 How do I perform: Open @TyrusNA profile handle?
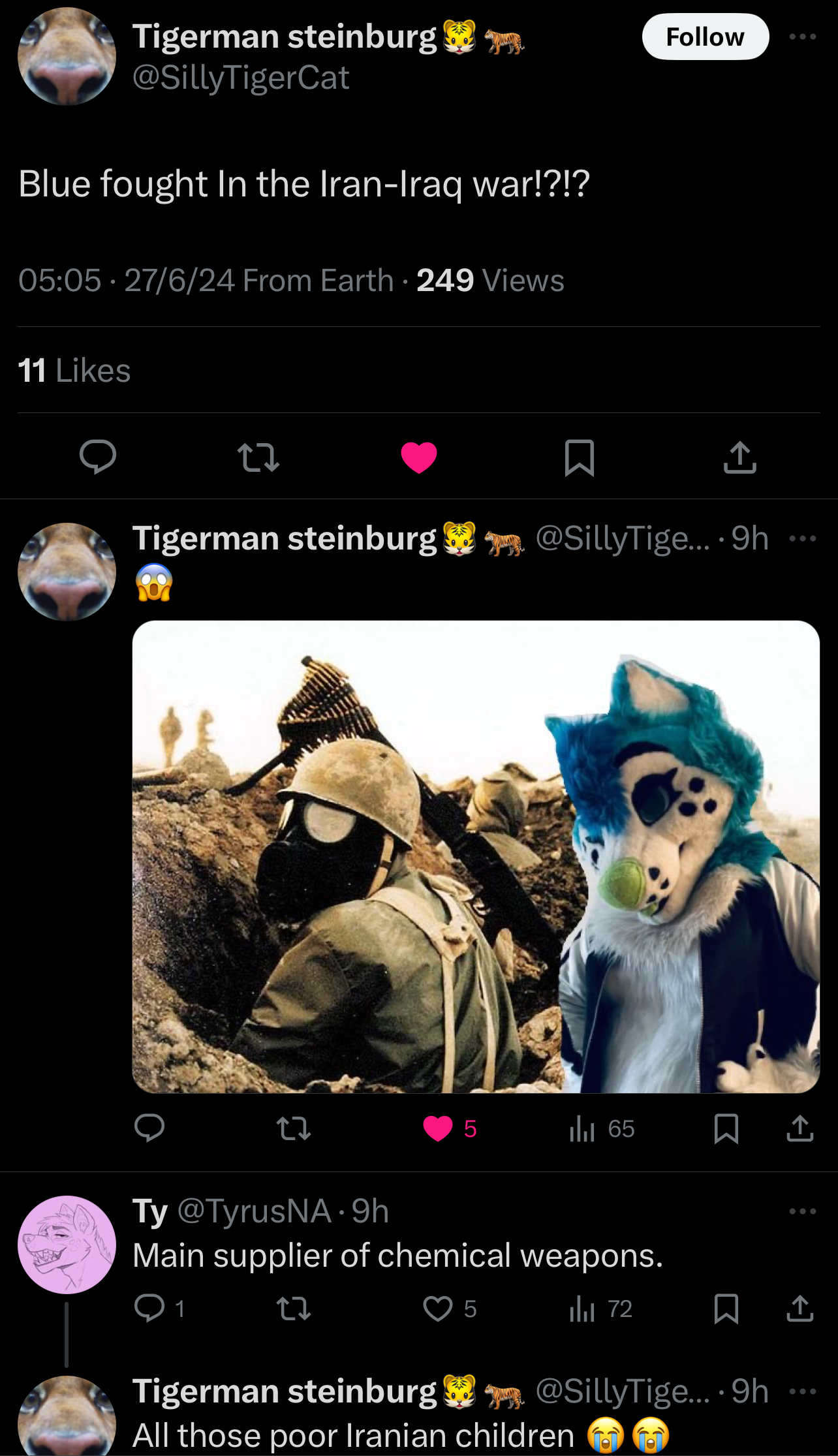(254, 1211)
